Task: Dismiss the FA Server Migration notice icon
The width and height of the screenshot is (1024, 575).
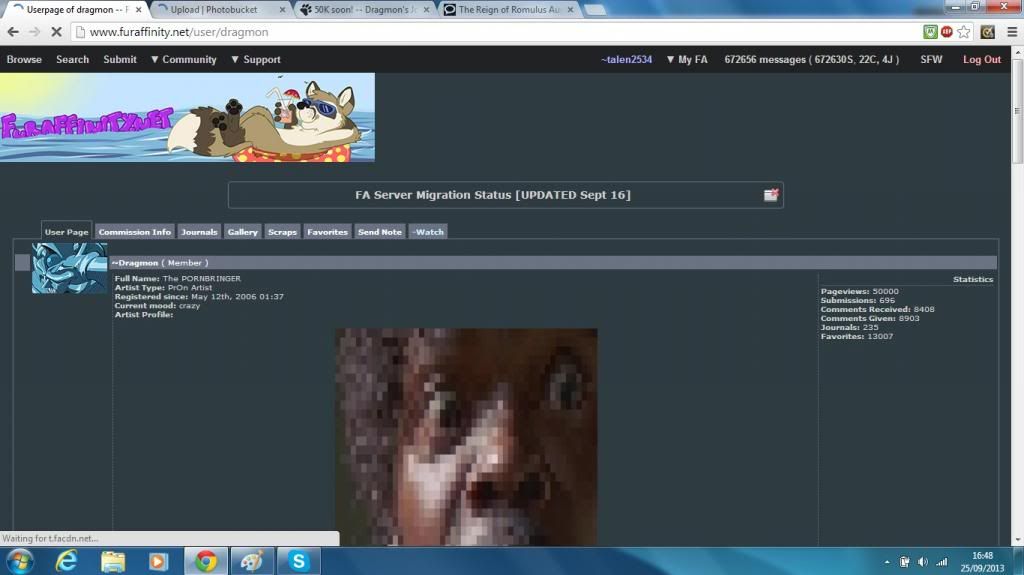Action: (771, 195)
